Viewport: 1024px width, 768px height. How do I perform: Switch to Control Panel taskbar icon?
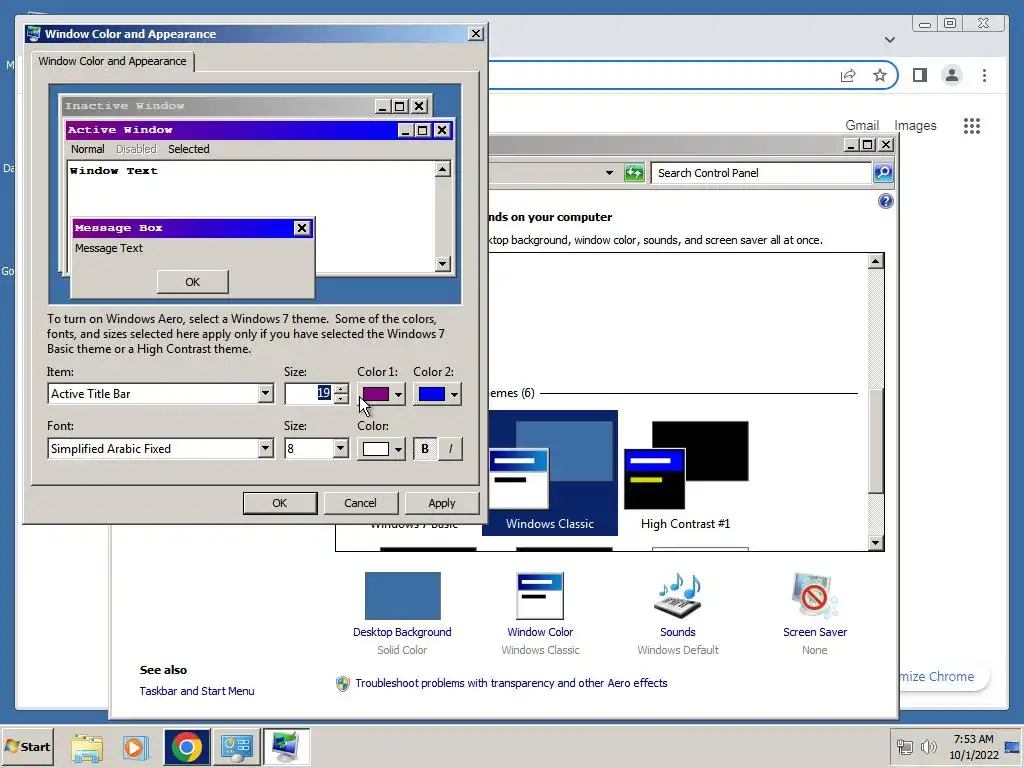pos(236,747)
